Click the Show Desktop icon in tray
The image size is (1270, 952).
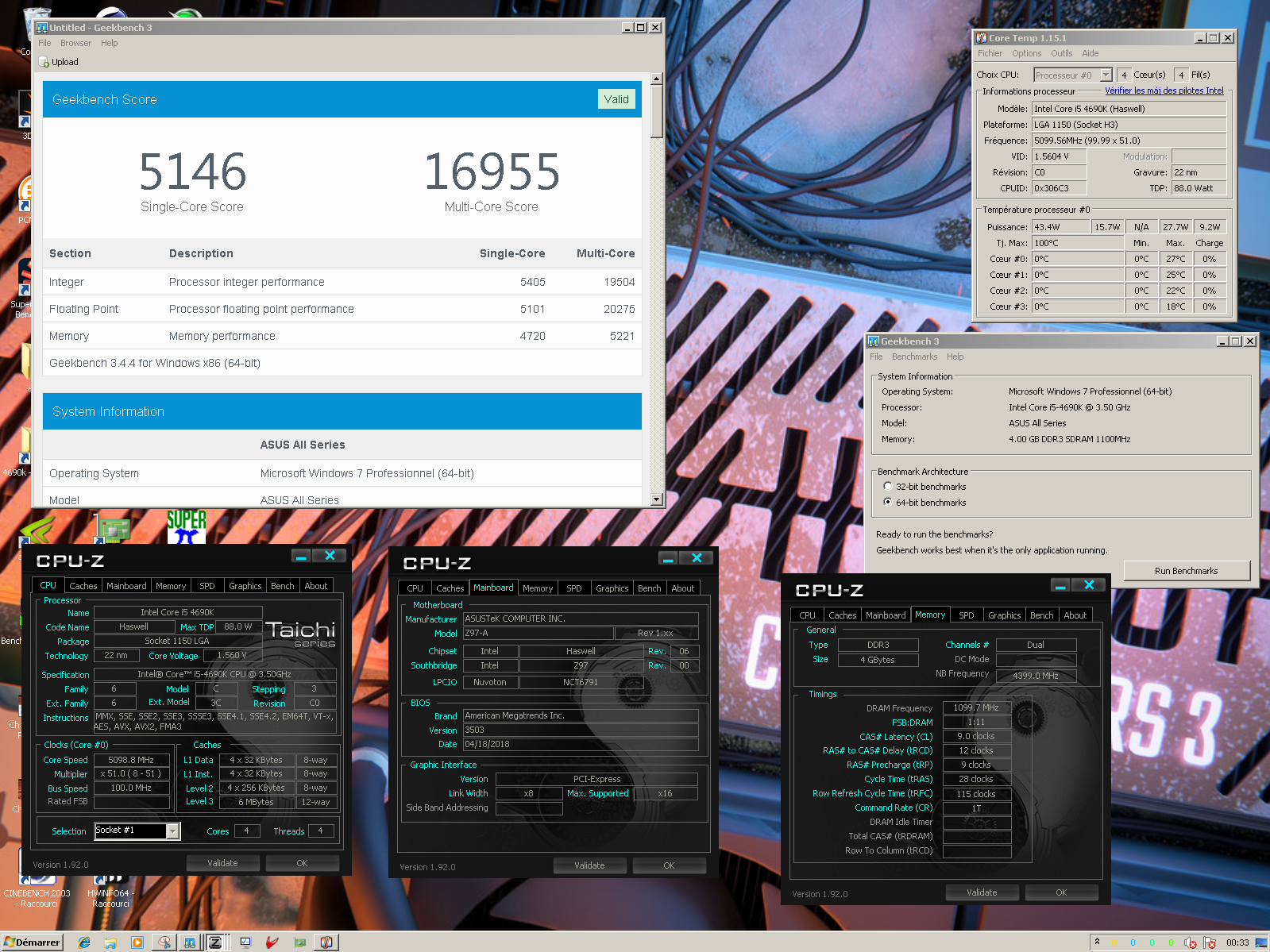tap(1261, 942)
